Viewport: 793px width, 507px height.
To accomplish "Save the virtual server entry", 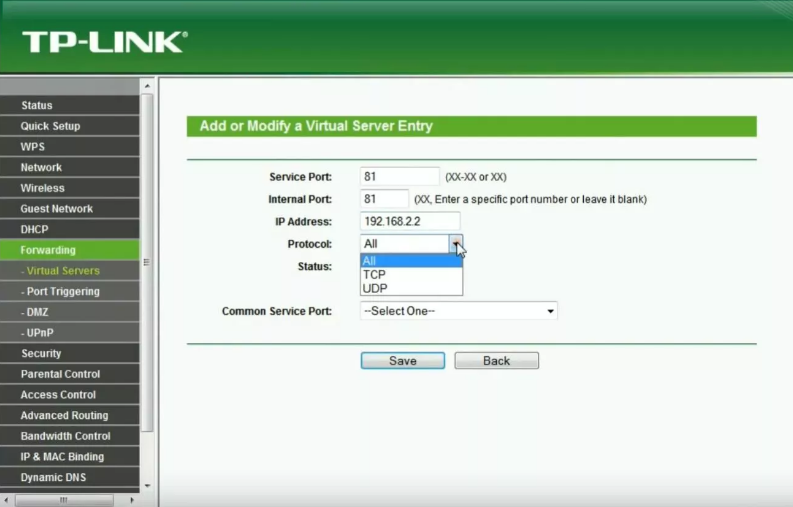I will tap(403, 361).
